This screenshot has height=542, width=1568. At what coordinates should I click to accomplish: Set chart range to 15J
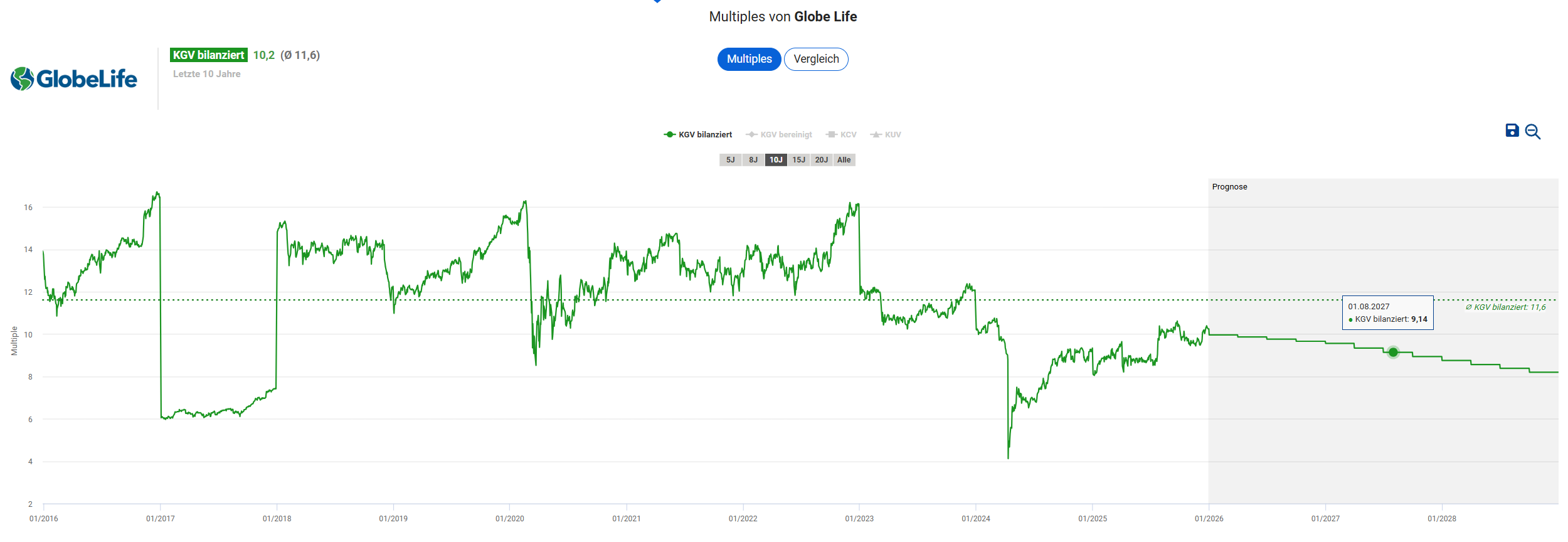coord(798,160)
